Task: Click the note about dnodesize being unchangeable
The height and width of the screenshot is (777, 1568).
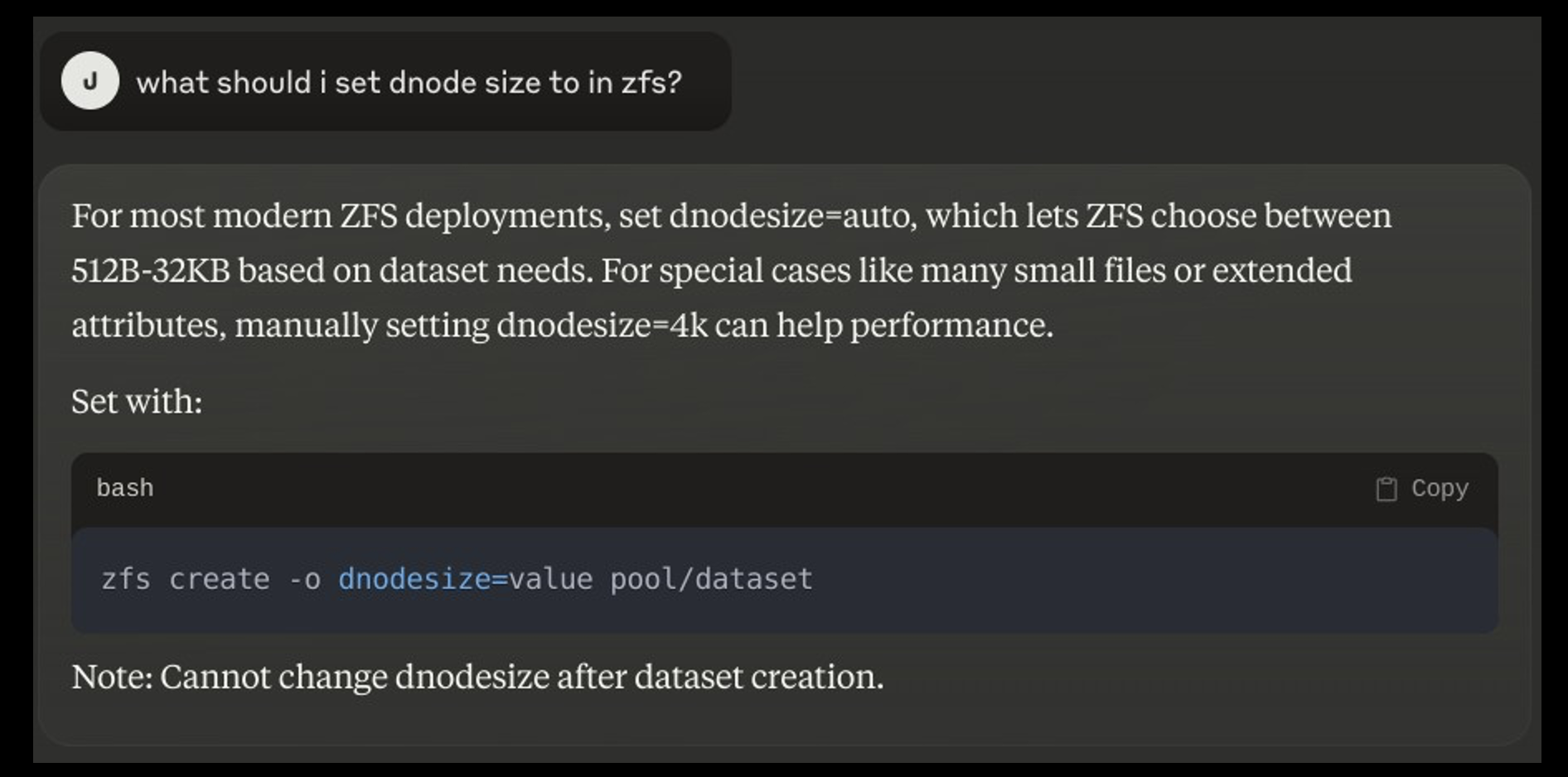Action: 477,677
